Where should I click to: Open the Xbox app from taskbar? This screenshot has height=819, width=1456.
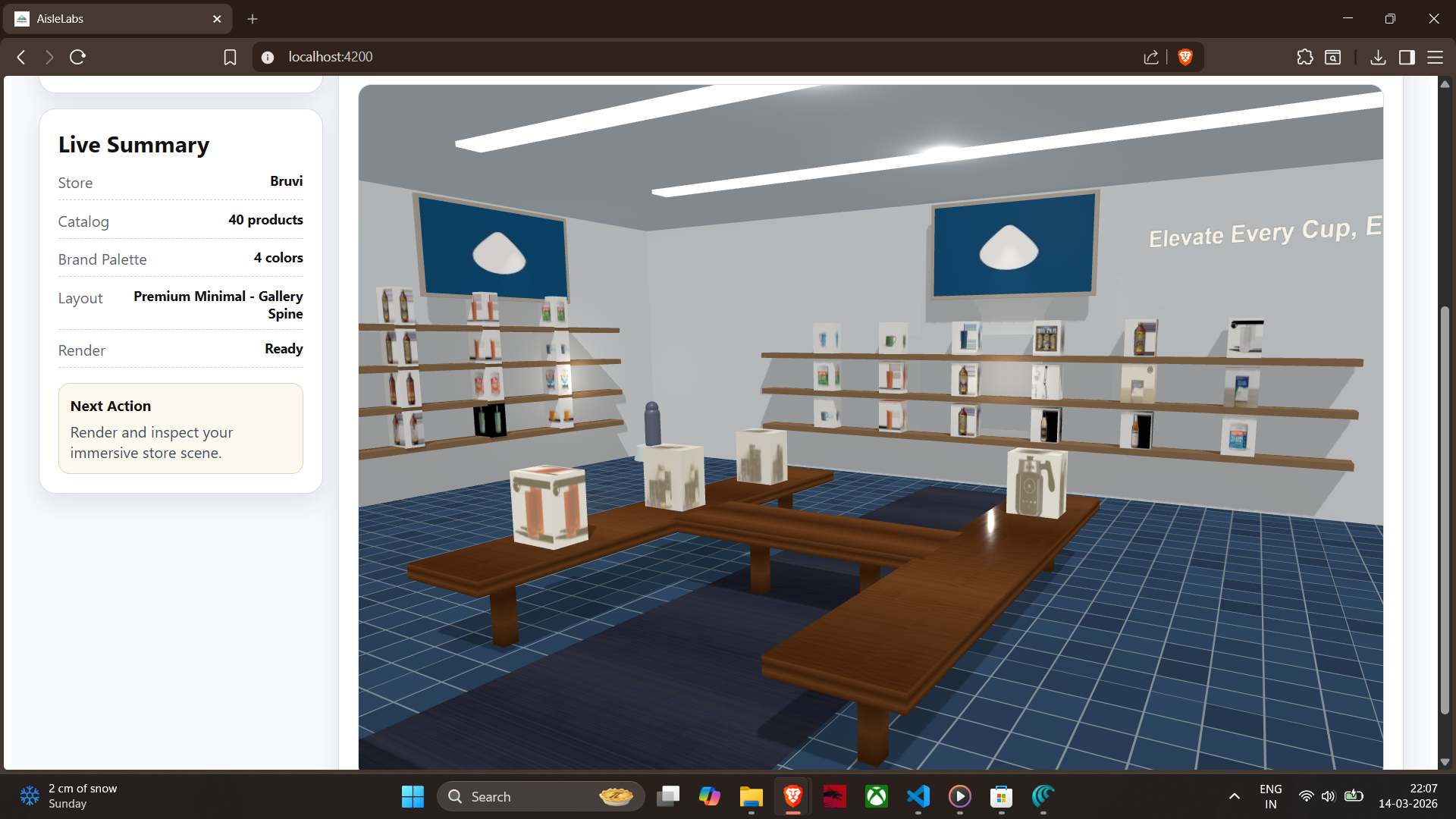pyautogui.click(x=876, y=796)
